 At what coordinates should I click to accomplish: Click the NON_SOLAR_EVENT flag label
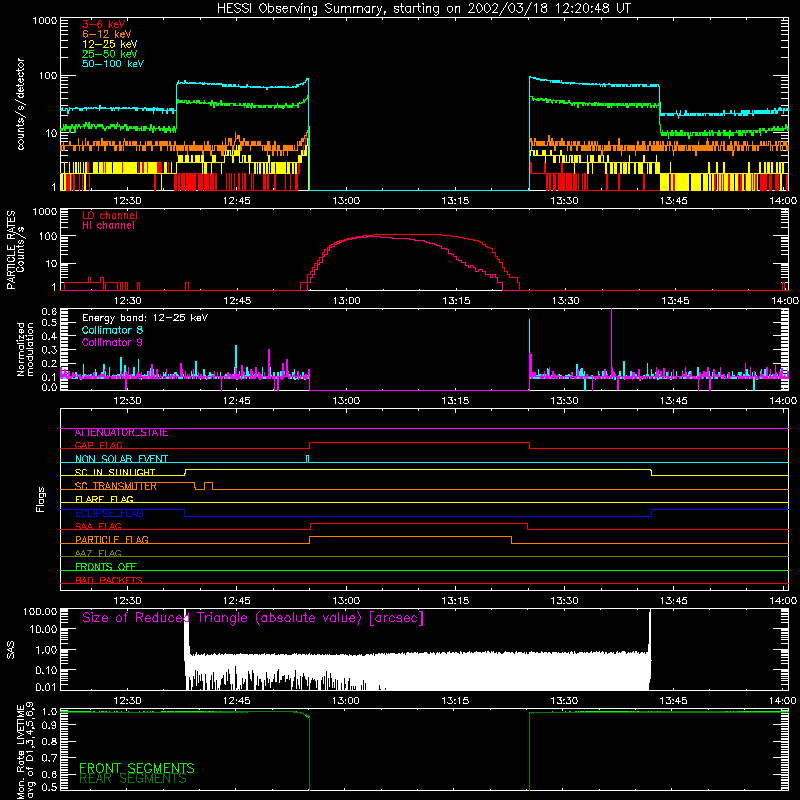tap(121, 459)
